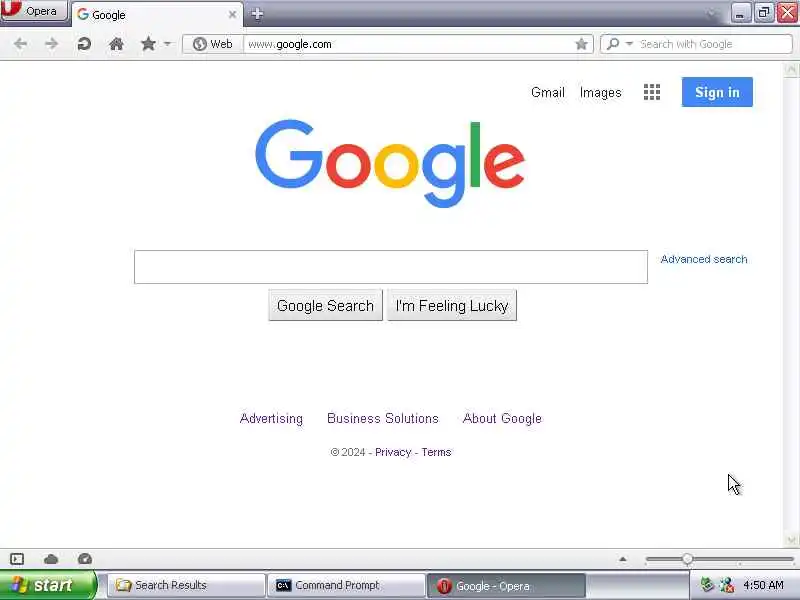The height and width of the screenshot is (600, 800).
Task: Expand the search engine dropdown arrow
Action: [630, 44]
